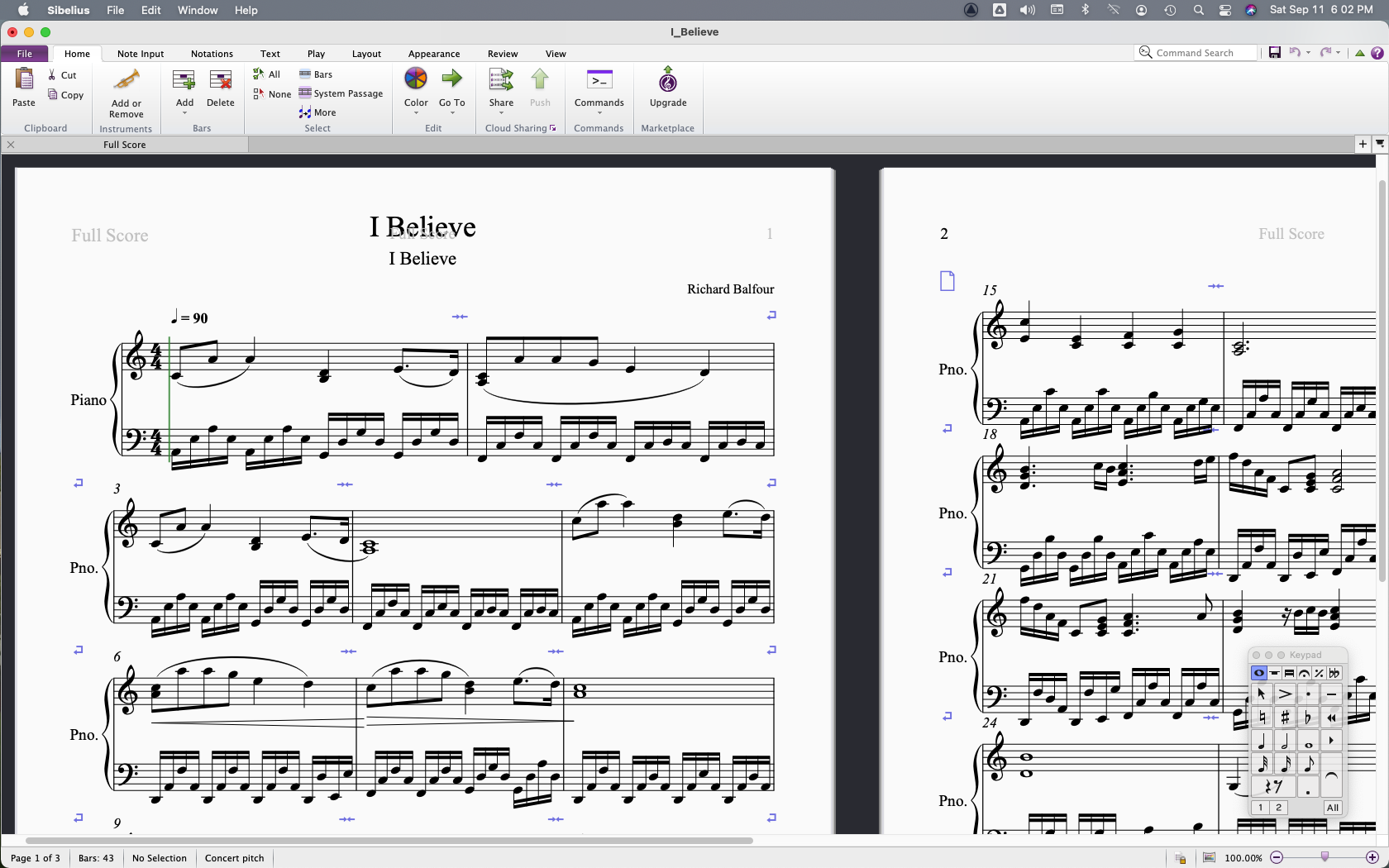Image resolution: width=1389 pixels, height=868 pixels.
Task: Open the Notations ribbon tab
Action: pos(212,54)
